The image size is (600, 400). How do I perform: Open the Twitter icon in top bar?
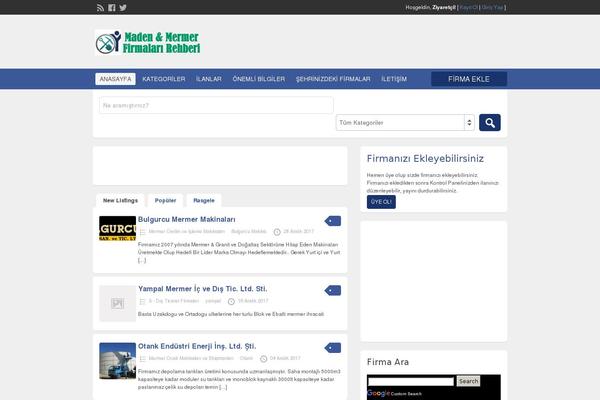click(123, 8)
